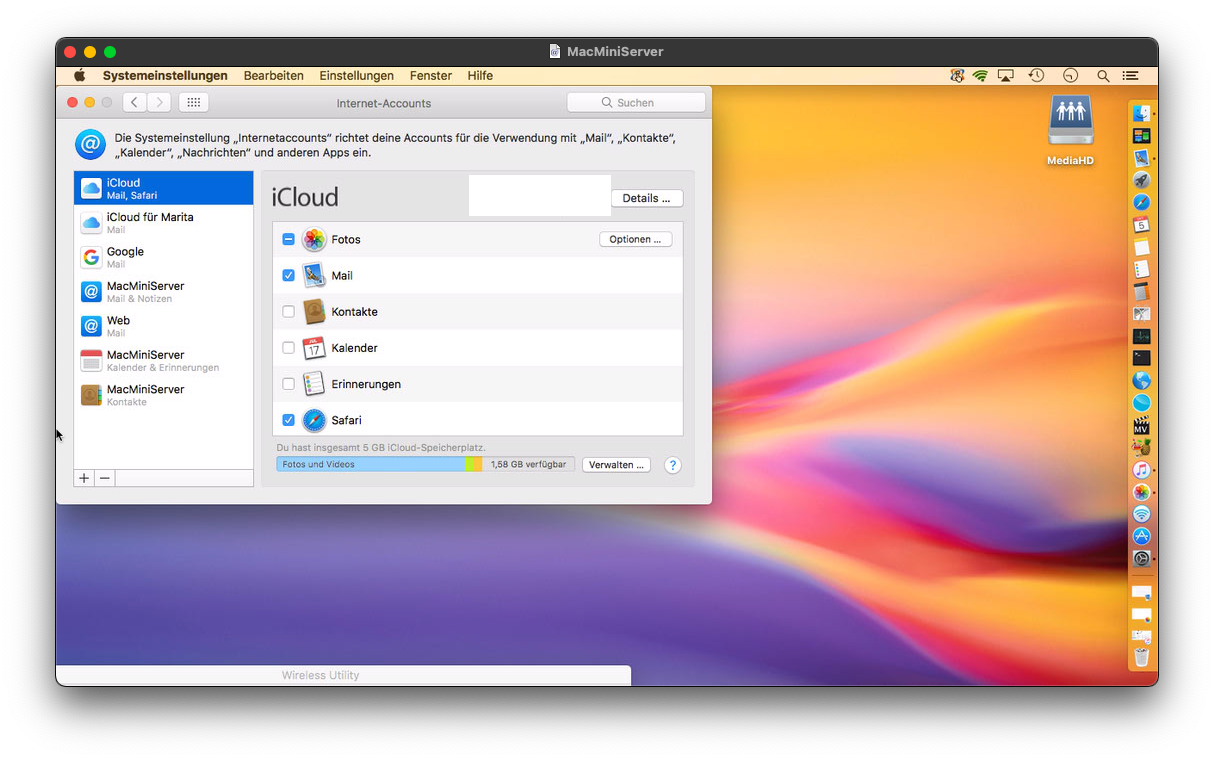Open the MV clapperboard app in dock
Screen dimensions: 1214x760
(1141, 425)
